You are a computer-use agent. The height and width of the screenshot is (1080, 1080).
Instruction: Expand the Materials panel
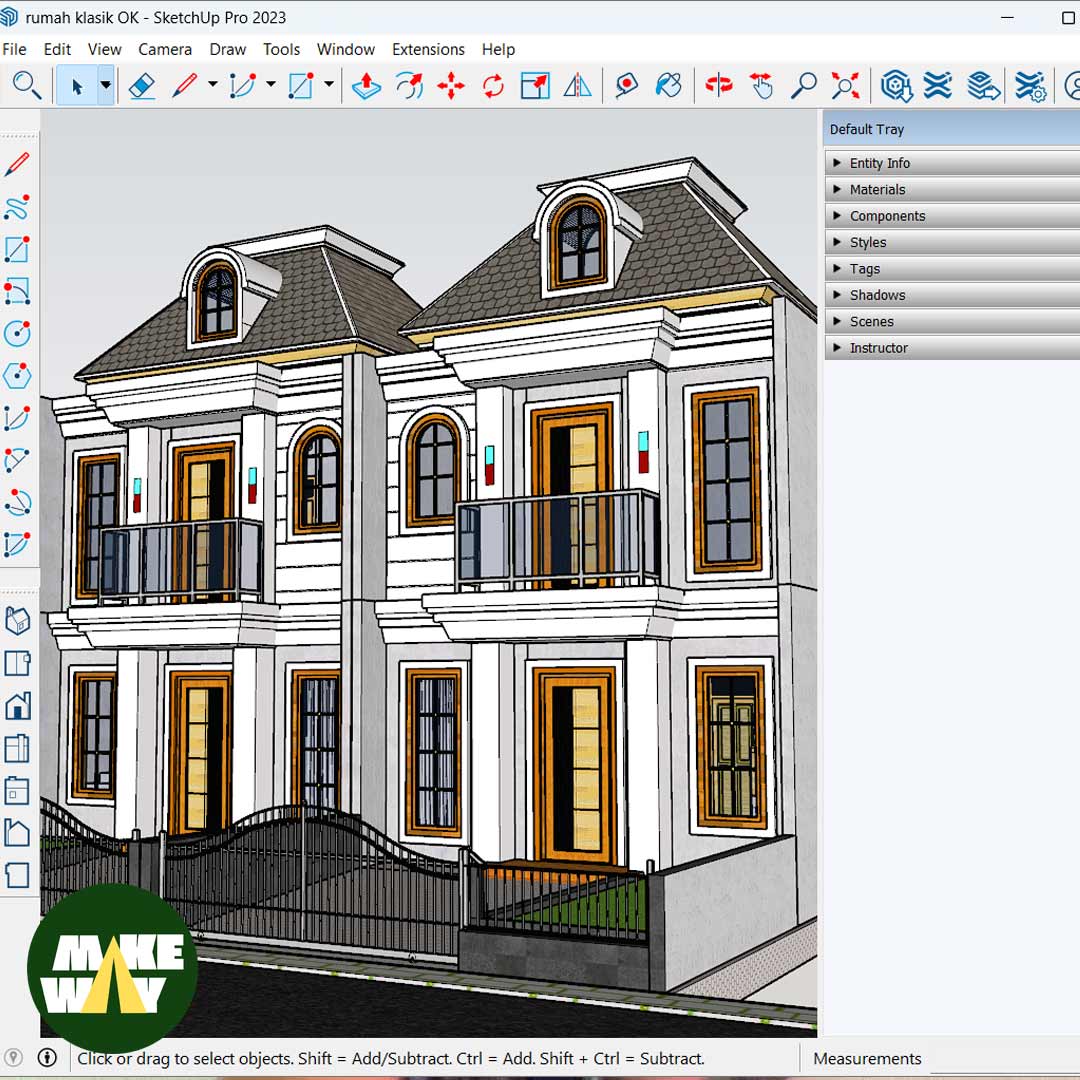point(878,189)
